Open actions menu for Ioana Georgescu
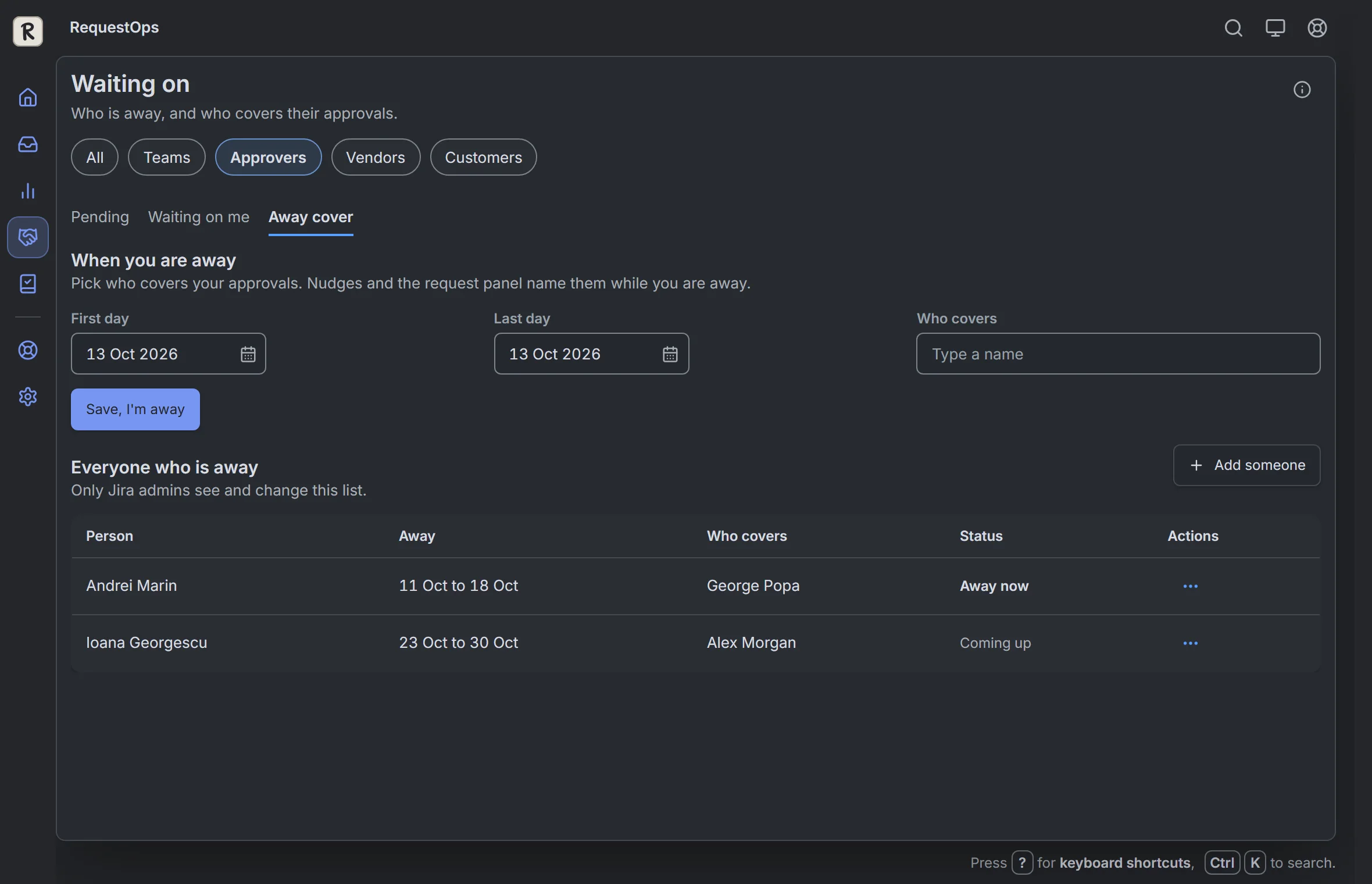Viewport: 1372px width, 884px height. coord(1190,643)
